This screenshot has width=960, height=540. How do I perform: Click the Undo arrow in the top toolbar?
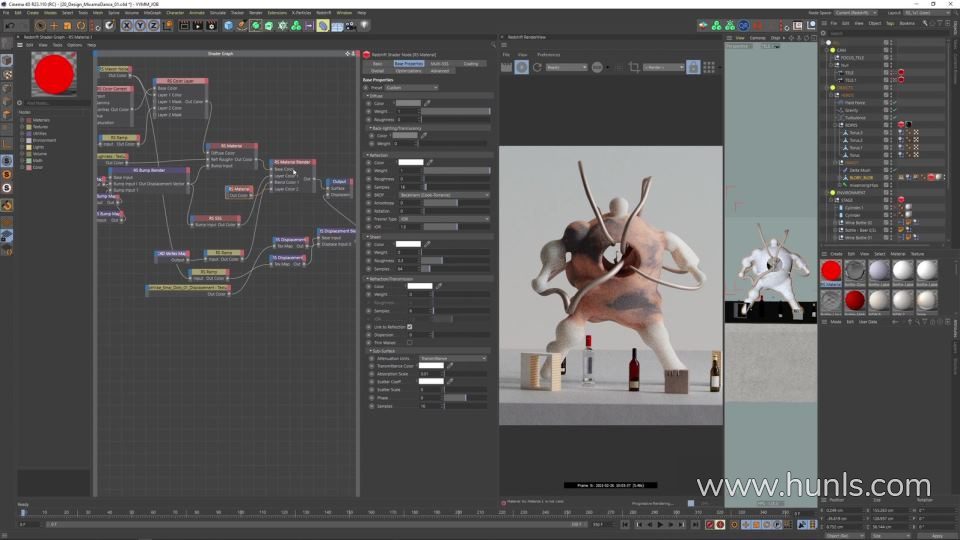10,26
